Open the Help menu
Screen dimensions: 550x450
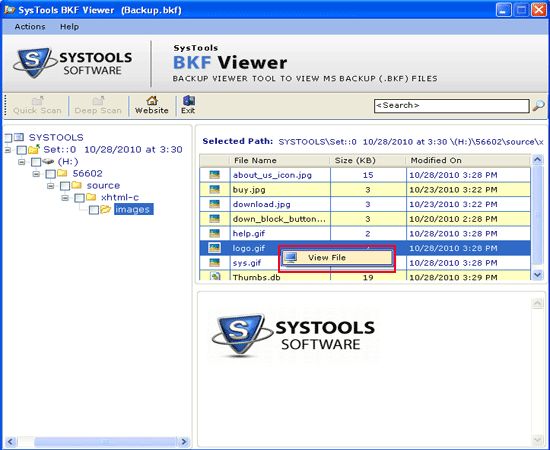click(69, 27)
